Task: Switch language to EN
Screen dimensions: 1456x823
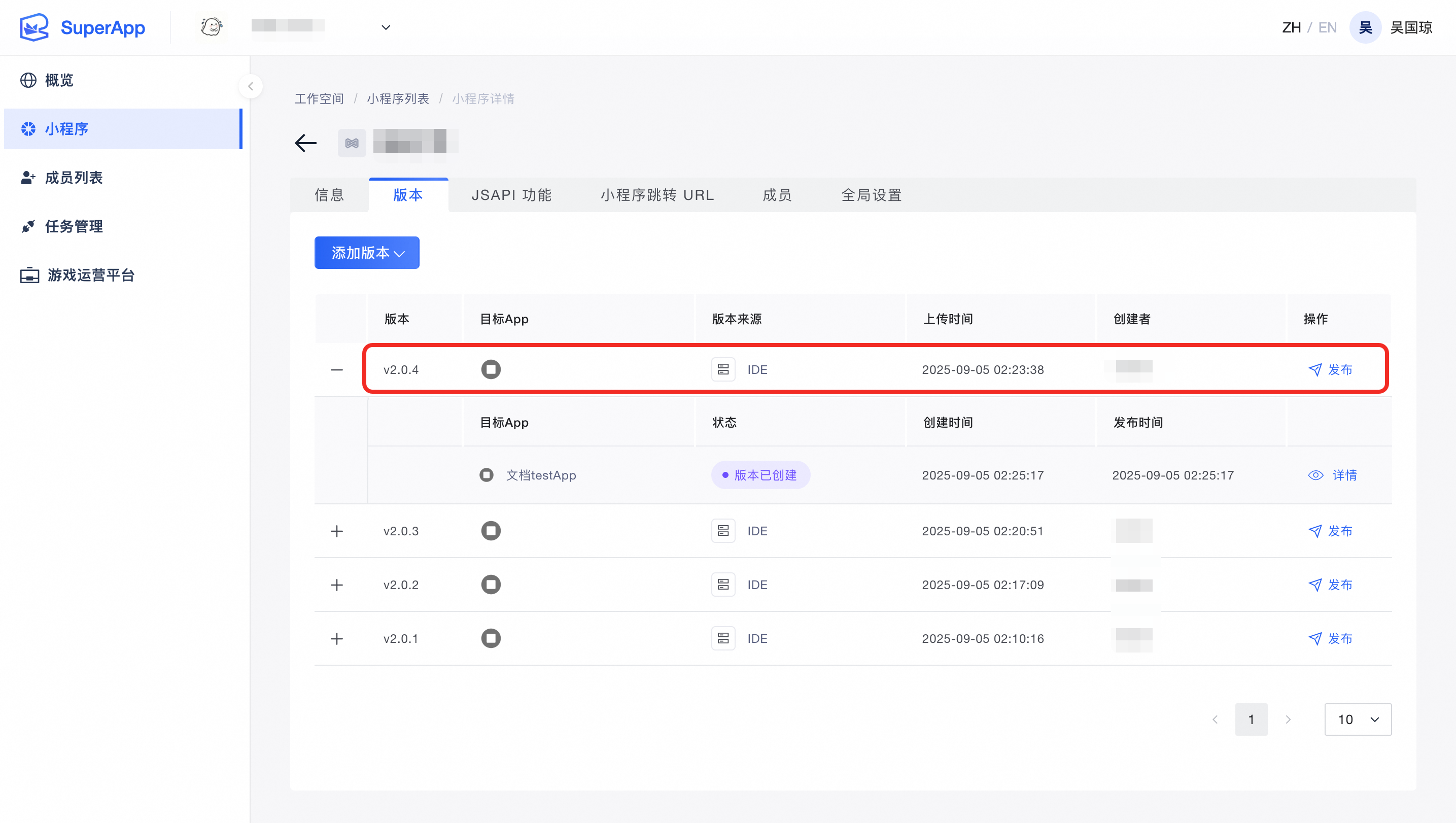Action: coord(1327,27)
